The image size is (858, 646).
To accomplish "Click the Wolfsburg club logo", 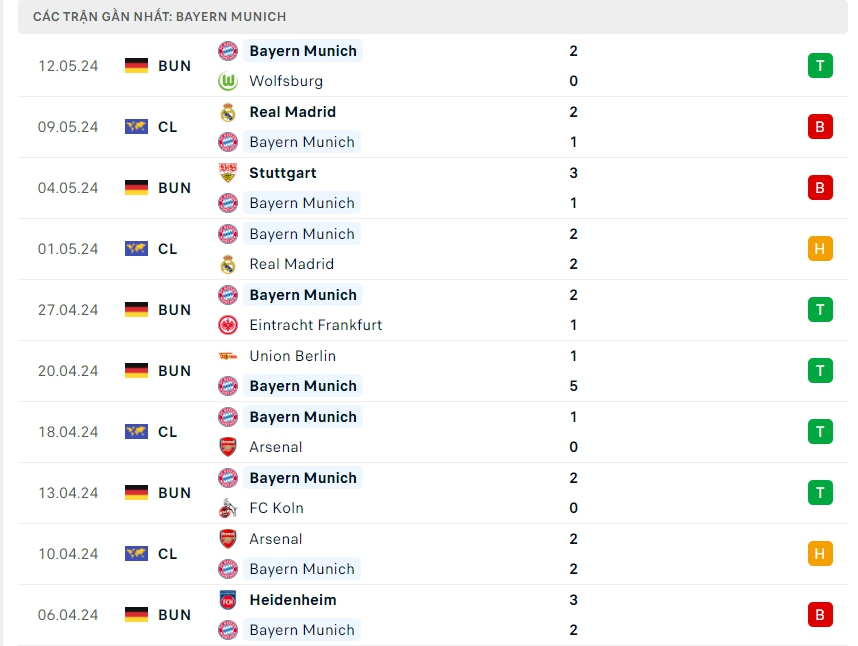I will tap(228, 81).
